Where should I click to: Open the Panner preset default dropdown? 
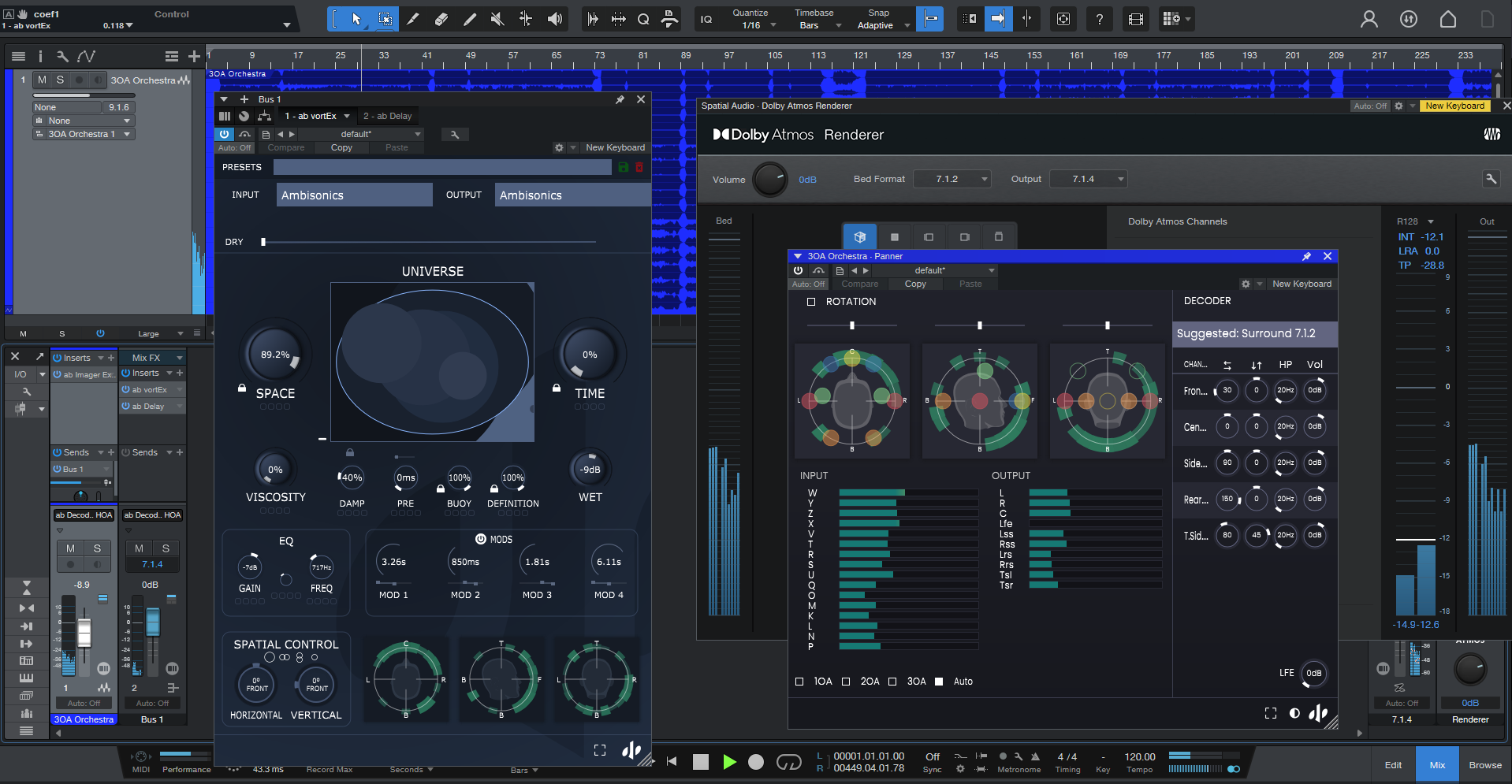(x=937, y=270)
